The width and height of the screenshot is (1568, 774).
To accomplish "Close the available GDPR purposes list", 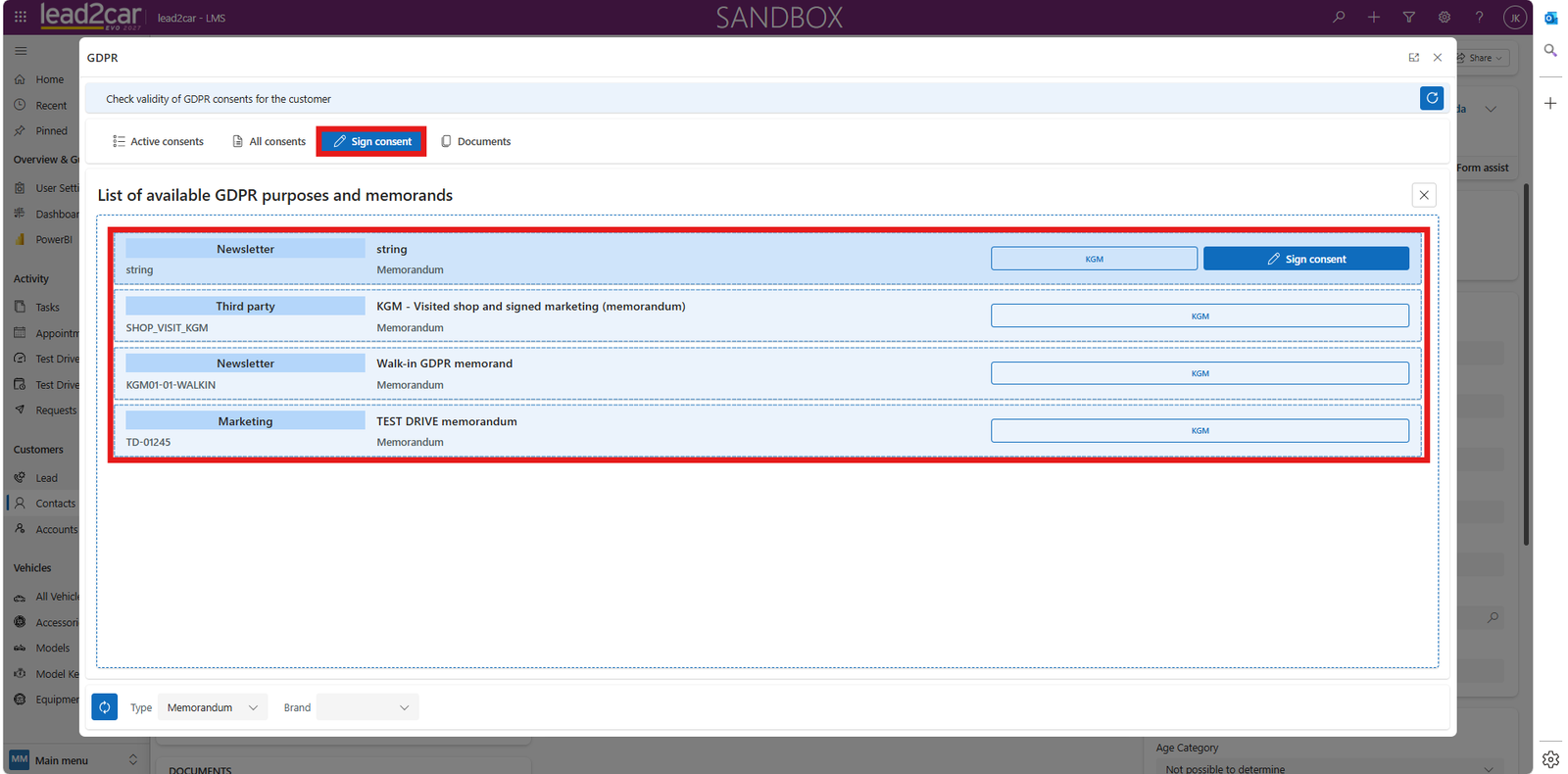I will pos(1424,195).
